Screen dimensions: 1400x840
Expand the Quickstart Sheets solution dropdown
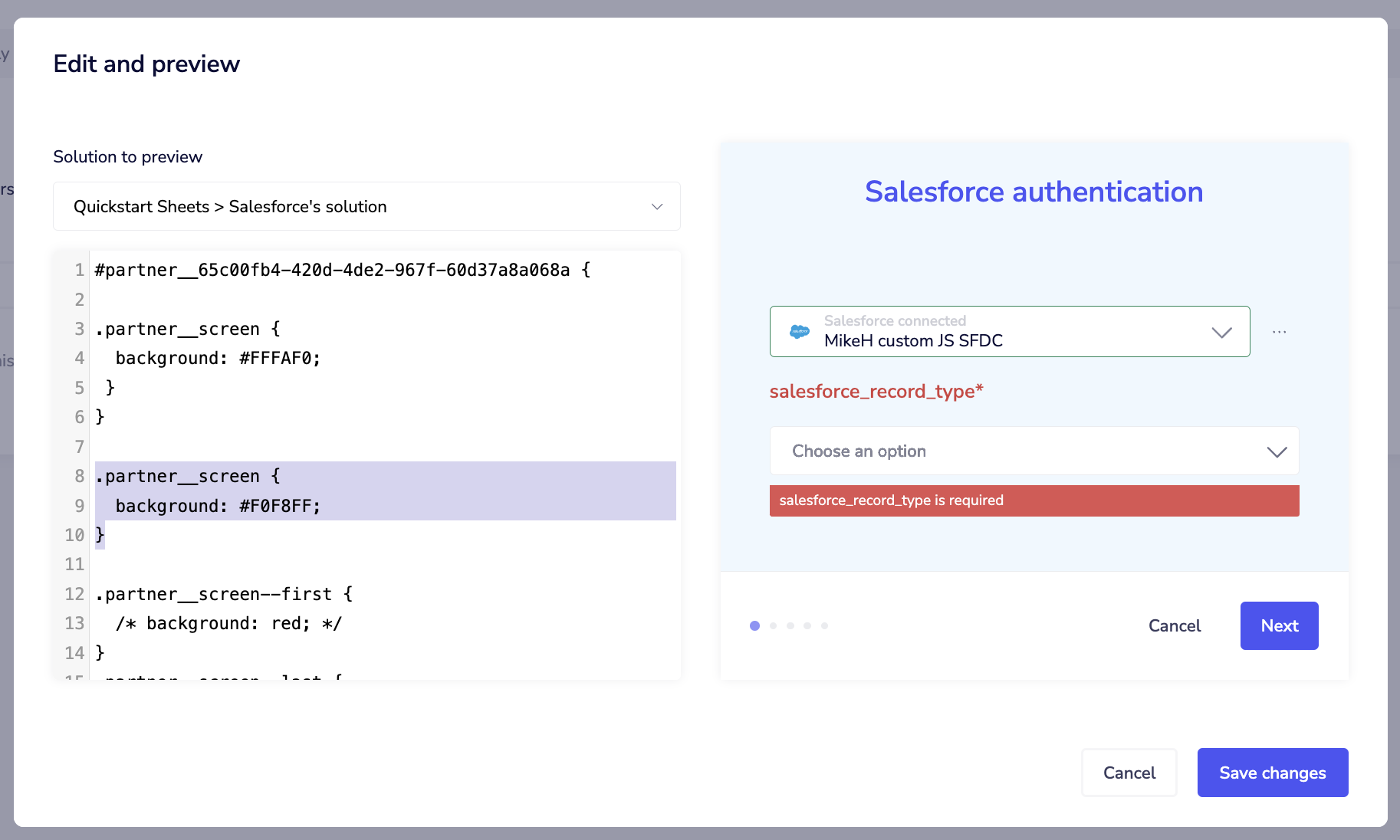pos(366,207)
